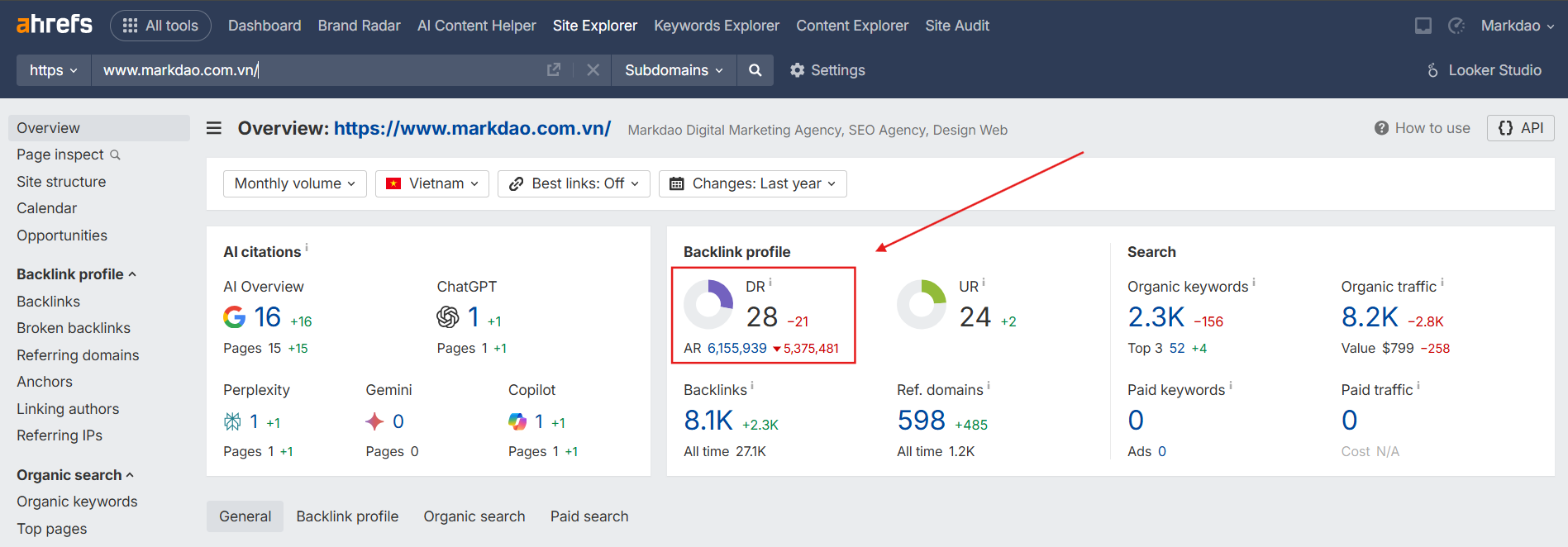Click the search magnifier button
Viewport: 1568px width, 547px height.
[755, 70]
